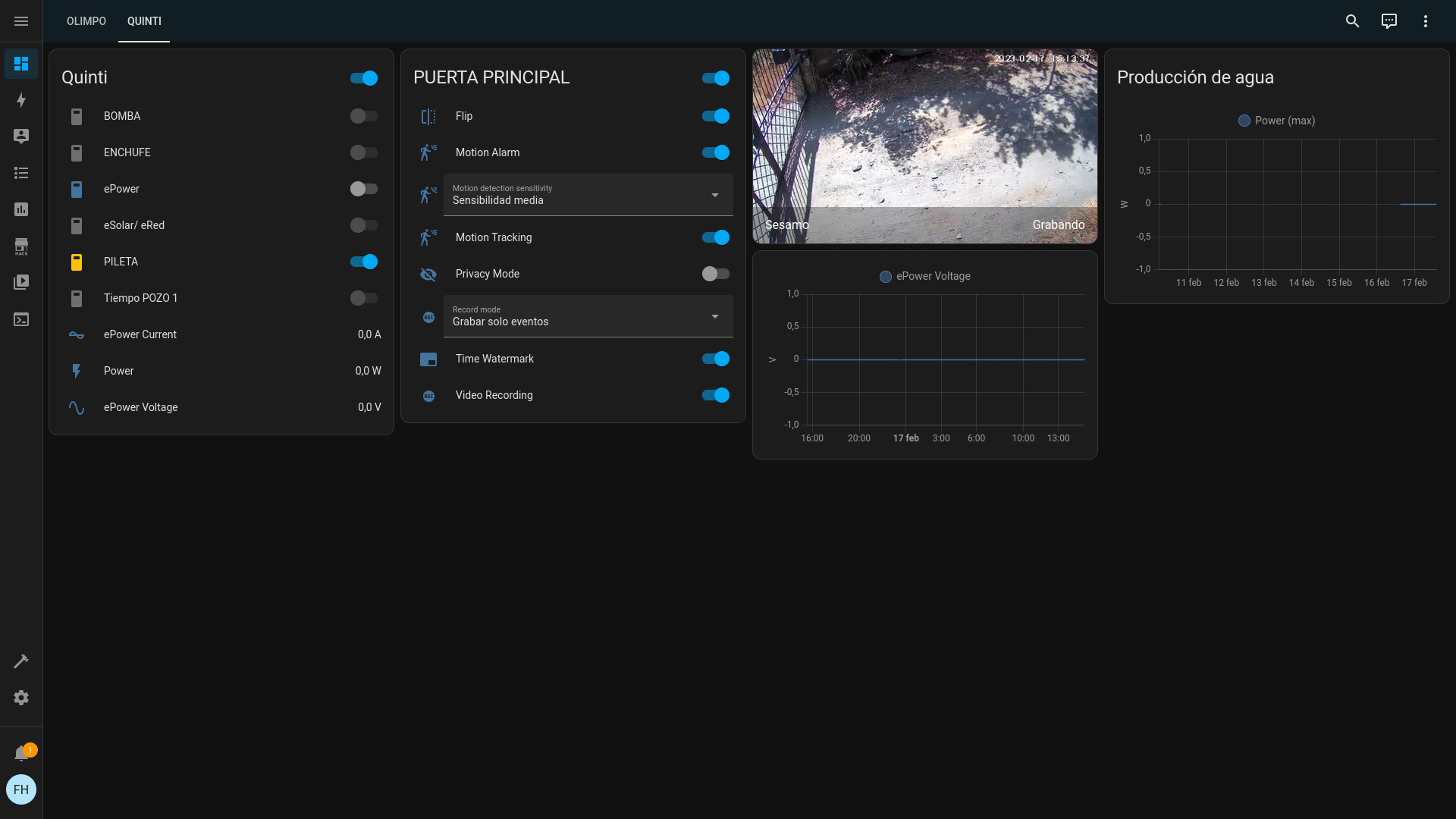The height and width of the screenshot is (819, 1456).
Task: Expand the Record mode dropdown
Action: 588,316
